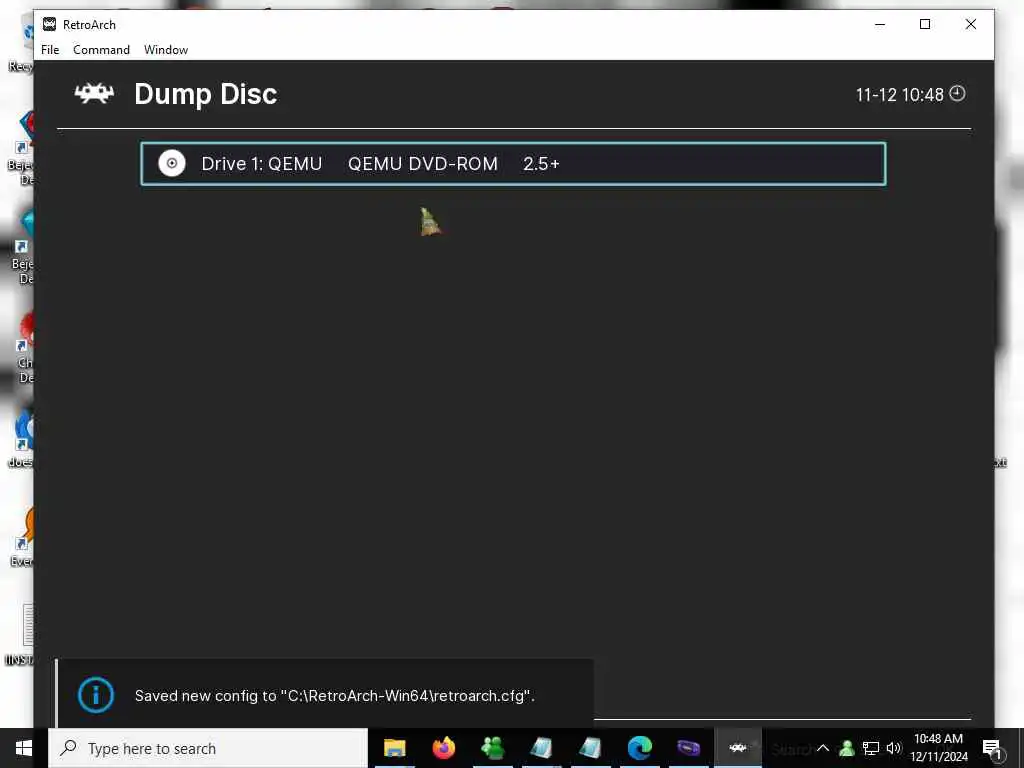Open the File menu
The height and width of the screenshot is (768, 1024).
tap(50, 50)
